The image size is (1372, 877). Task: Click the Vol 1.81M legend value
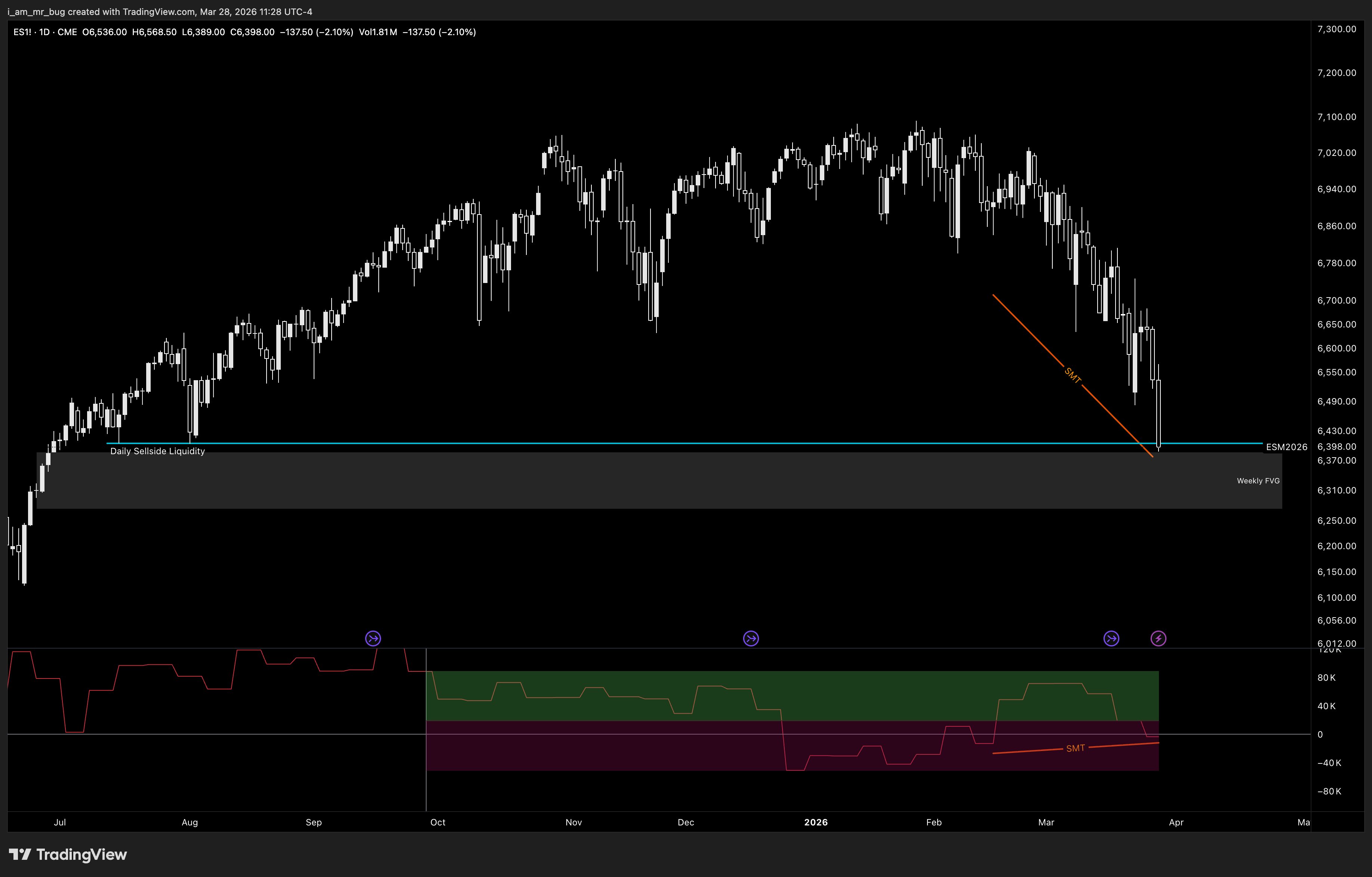point(378,33)
